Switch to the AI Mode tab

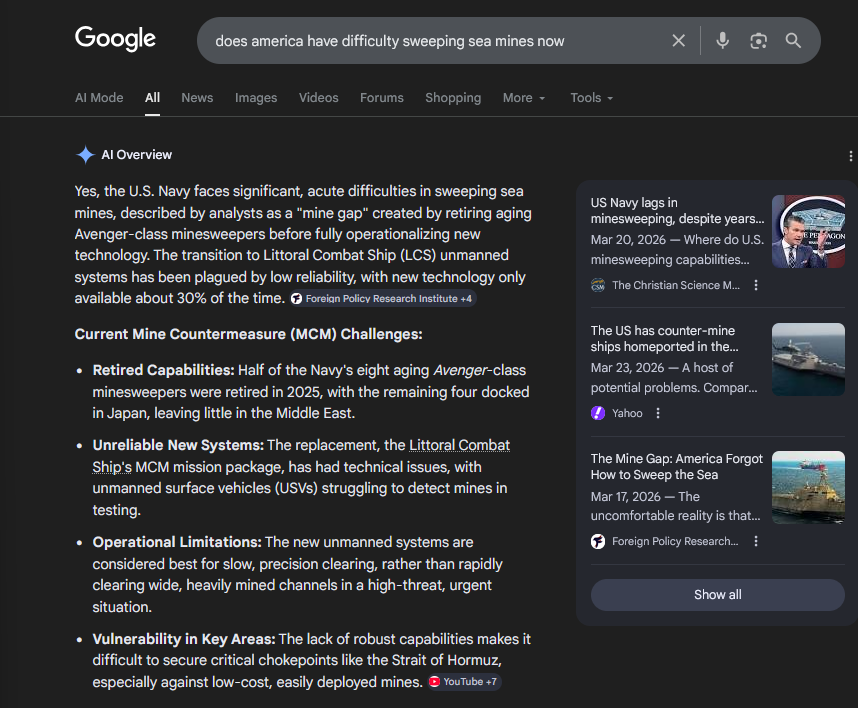tap(99, 98)
